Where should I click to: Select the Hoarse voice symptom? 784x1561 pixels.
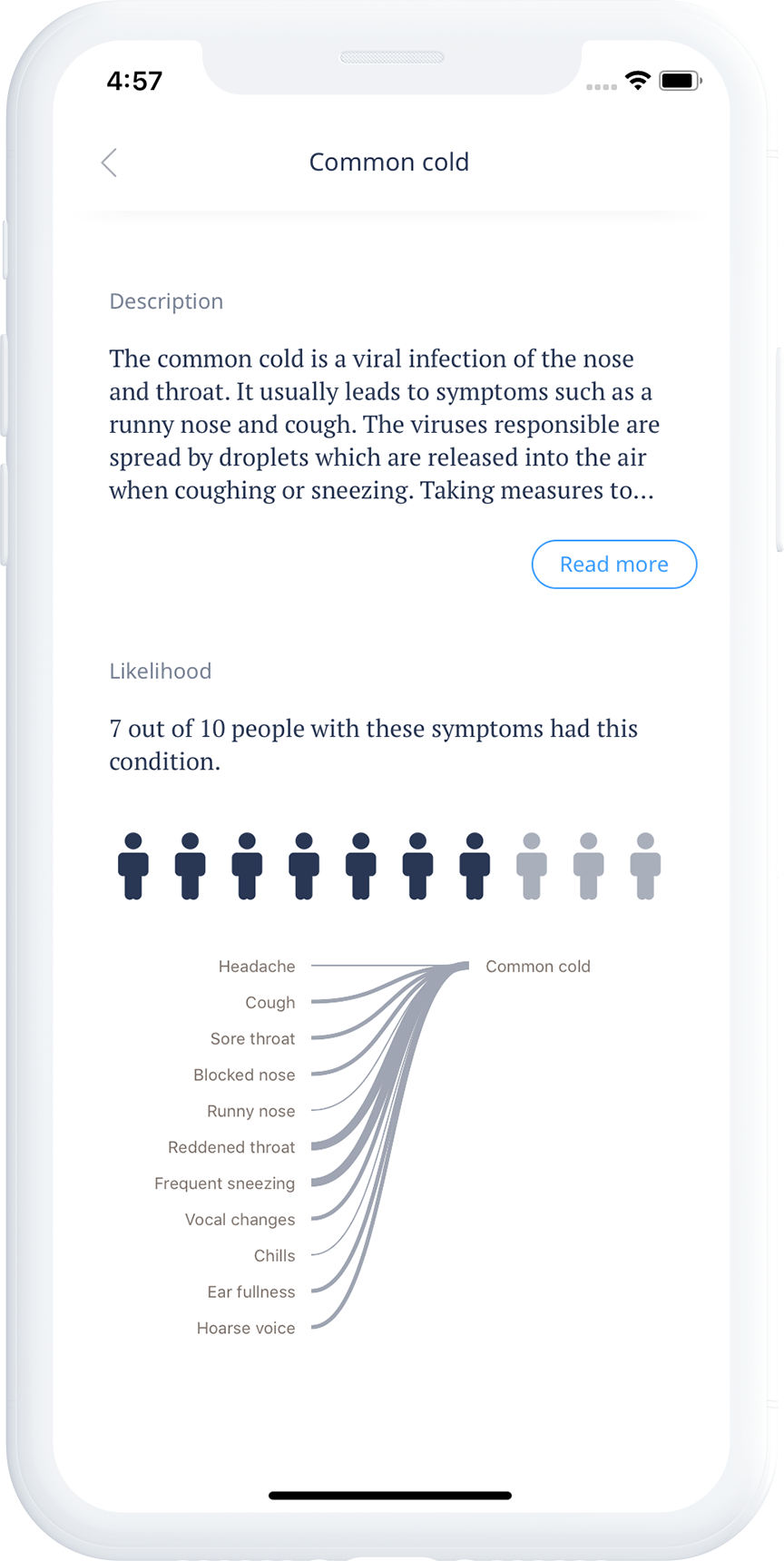pyautogui.click(x=246, y=1329)
